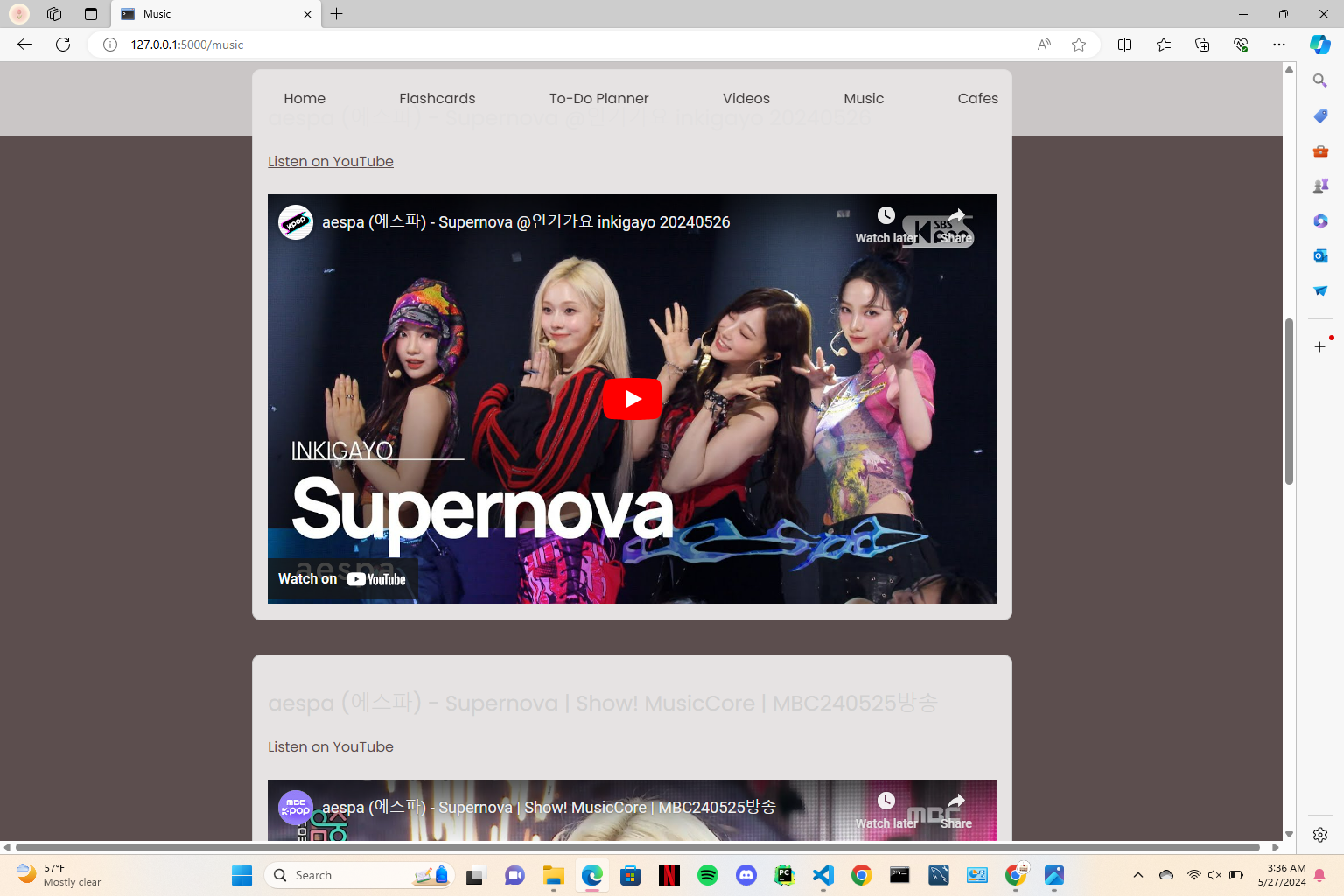The height and width of the screenshot is (896, 1344).
Task: Open sidebar settings gear
Action: tap(1320, 835)
